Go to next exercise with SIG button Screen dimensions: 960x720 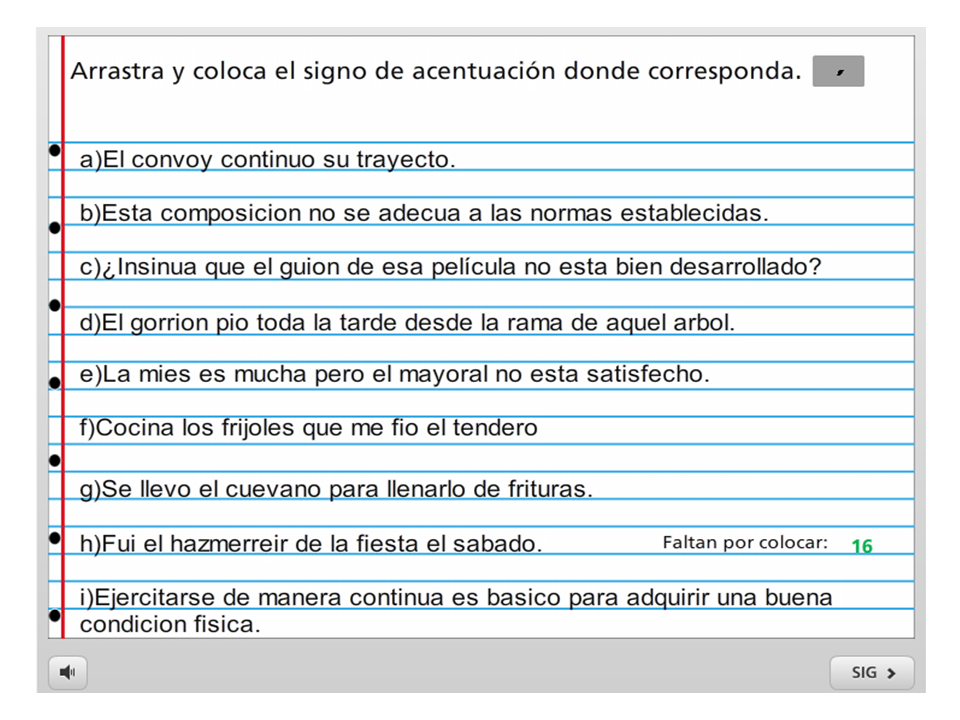tap(871, 673)
